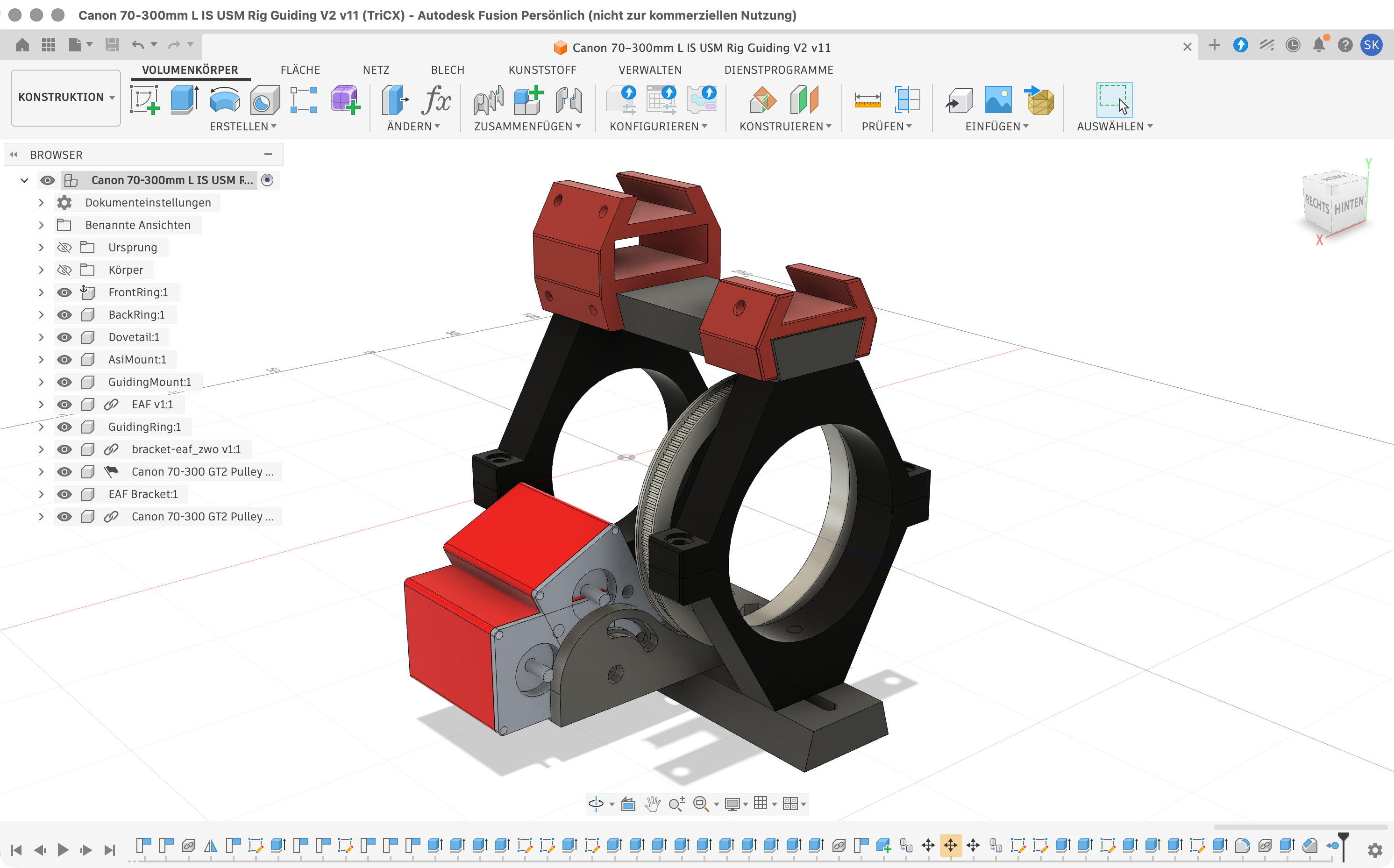The height and width of the screenshot is (868, 1394).
Task: Click the Insert Derive icon
Action: [959, 100]
